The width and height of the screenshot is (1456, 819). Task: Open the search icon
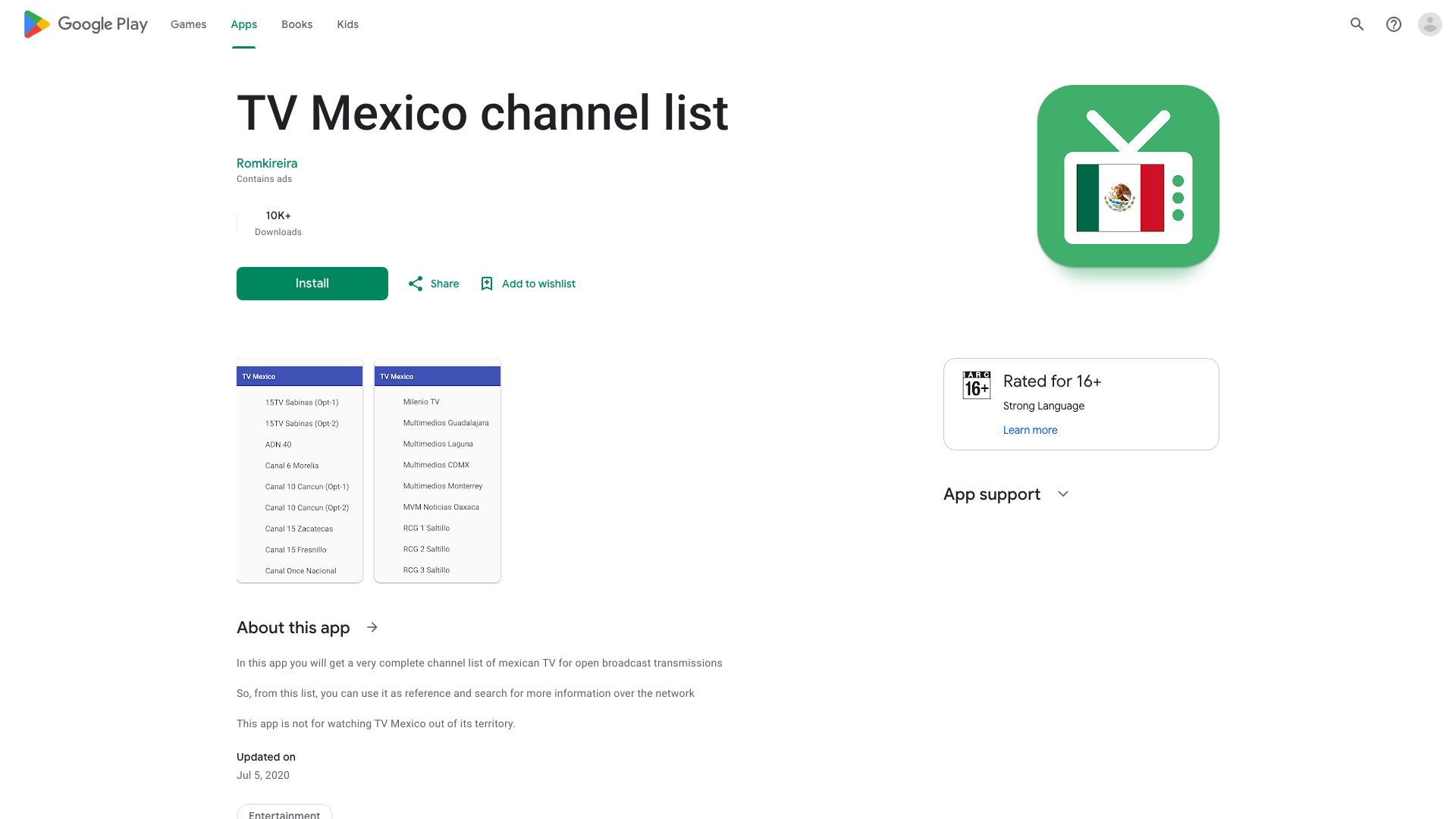(x=1357, y=24)
